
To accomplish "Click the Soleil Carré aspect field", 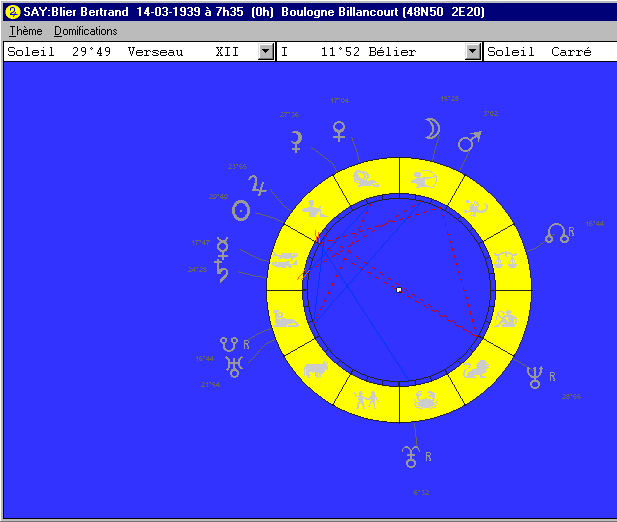I will click(x=549, y=51).
